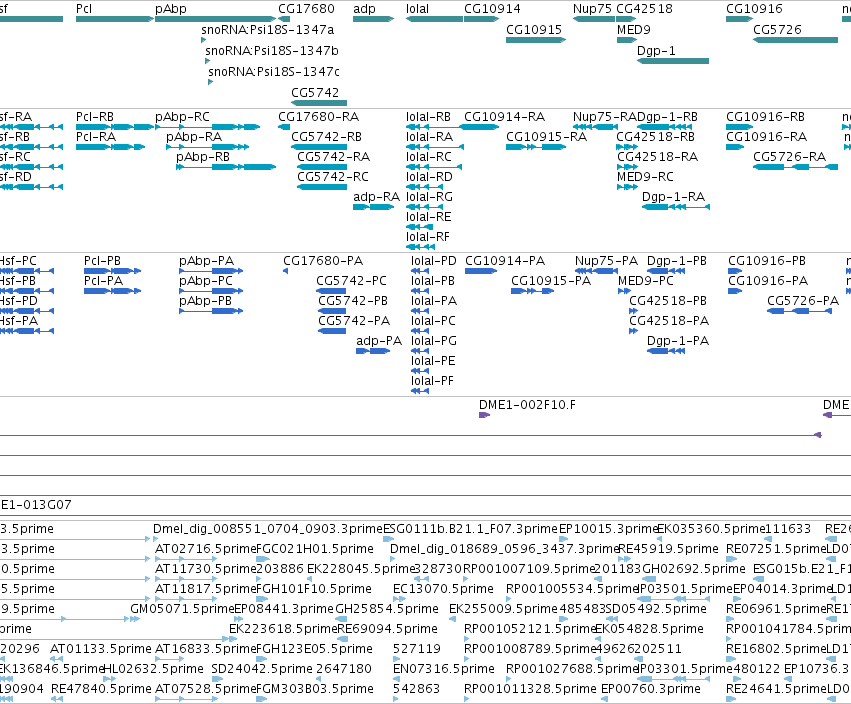Select snoRNA:Psi18S-1347a label
Image resolution: width=851 pixels, height=704 pixels.
click(x=267, y=29)
